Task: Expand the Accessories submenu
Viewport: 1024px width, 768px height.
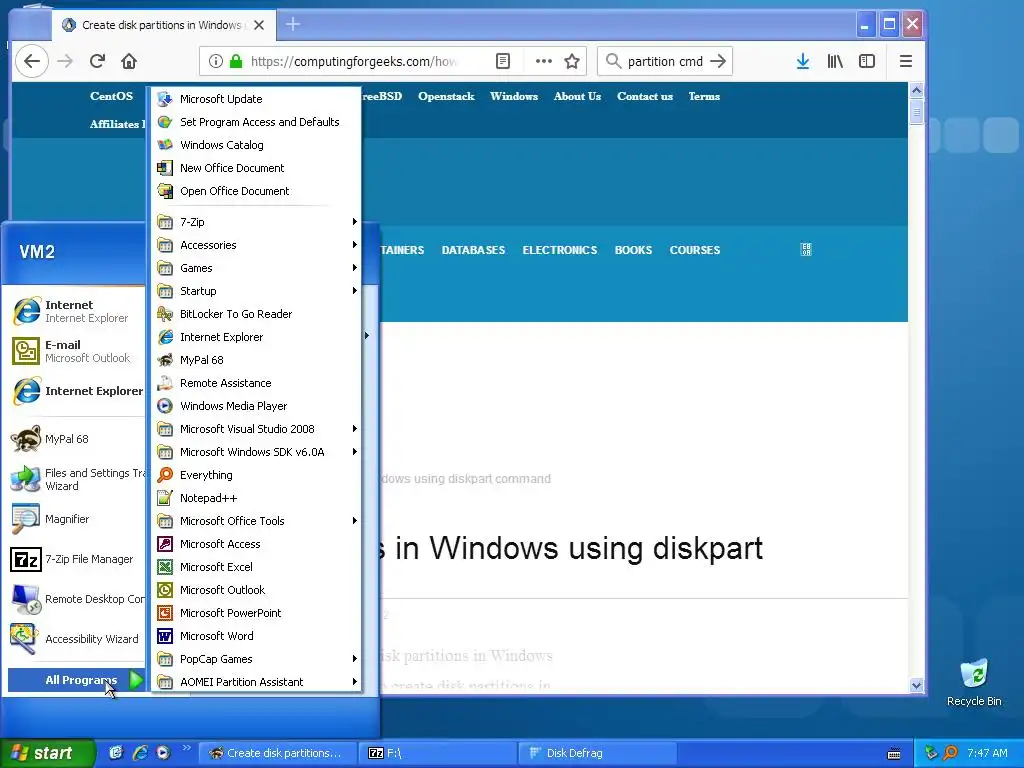Action: [x=256, y=245]
